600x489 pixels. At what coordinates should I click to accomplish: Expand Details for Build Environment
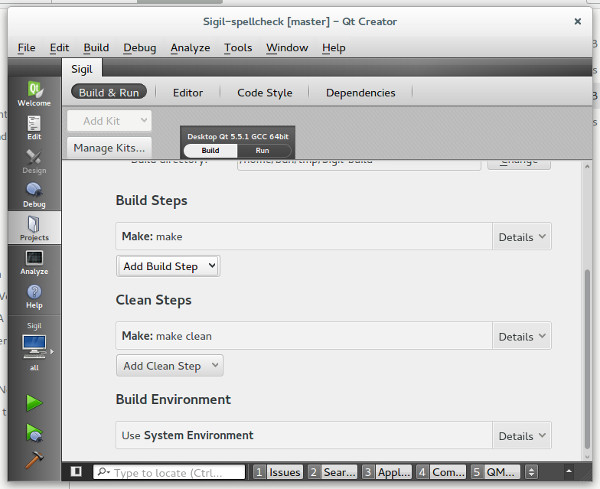(522, 435)
